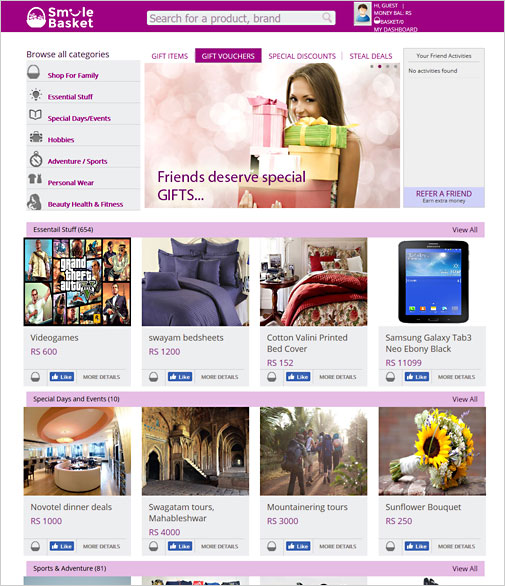Add Novotel dinner deals to basket

[x=35, y=546]
